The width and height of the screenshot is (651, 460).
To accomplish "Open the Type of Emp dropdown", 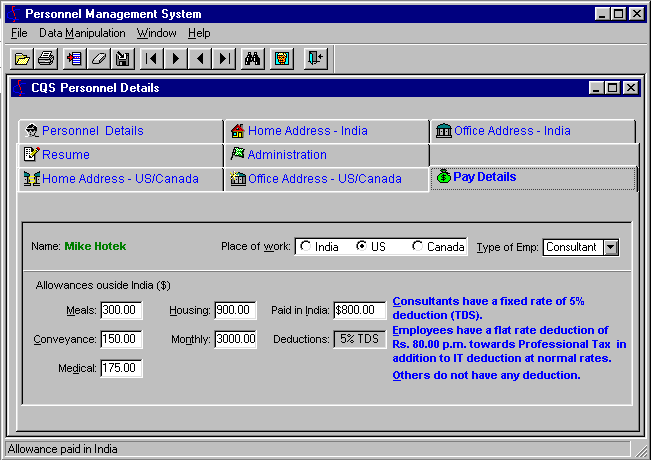I will pyautogui.click(x=611, y=247).
